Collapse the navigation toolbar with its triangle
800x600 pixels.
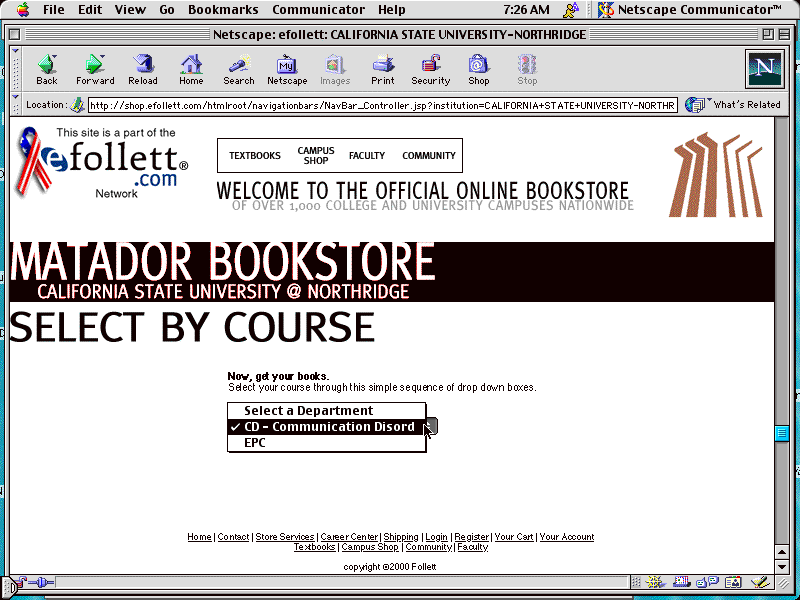pyautogui.click(x=15, y=52)
